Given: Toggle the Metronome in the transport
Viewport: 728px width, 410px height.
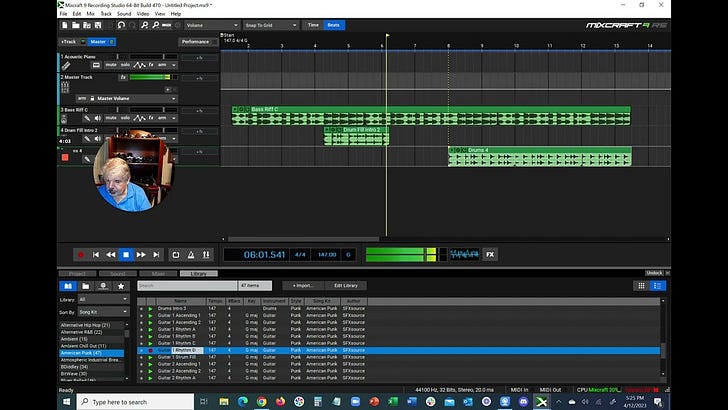Looking at the screenshot, I should click(191, 254).
